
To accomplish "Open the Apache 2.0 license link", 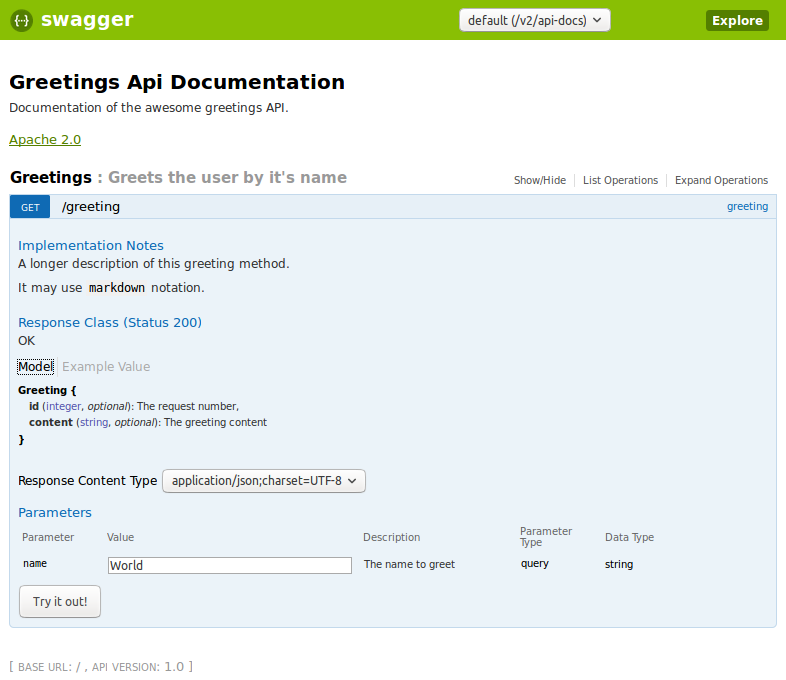I will [45, 140].
